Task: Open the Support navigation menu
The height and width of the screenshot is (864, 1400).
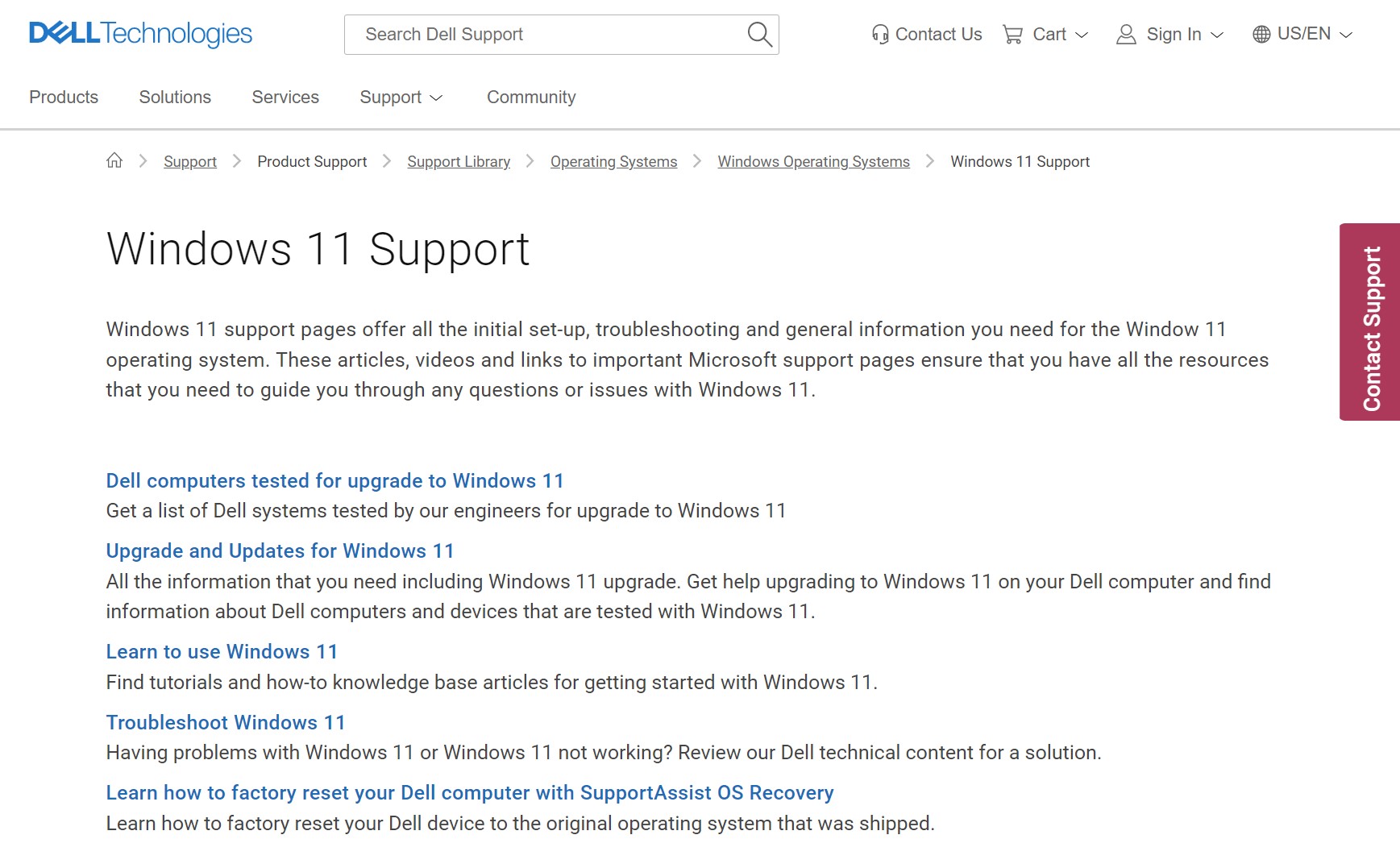Action: click(x=401, y=98)
